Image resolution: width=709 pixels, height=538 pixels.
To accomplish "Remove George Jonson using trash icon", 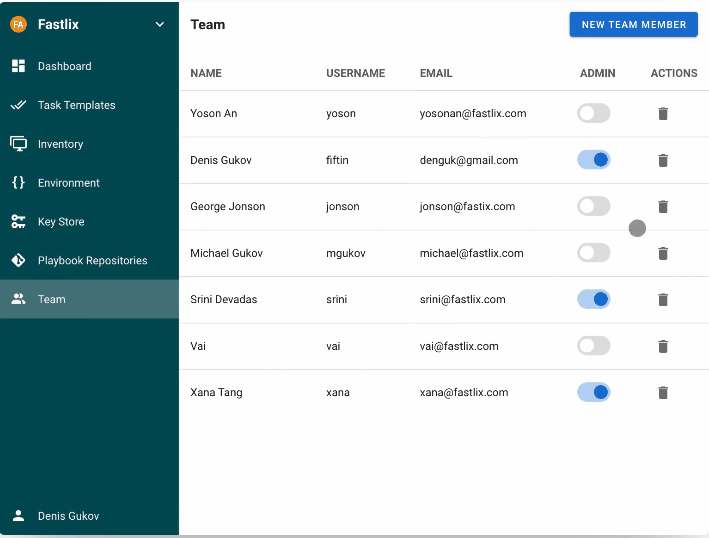I will tap(663, 207).
